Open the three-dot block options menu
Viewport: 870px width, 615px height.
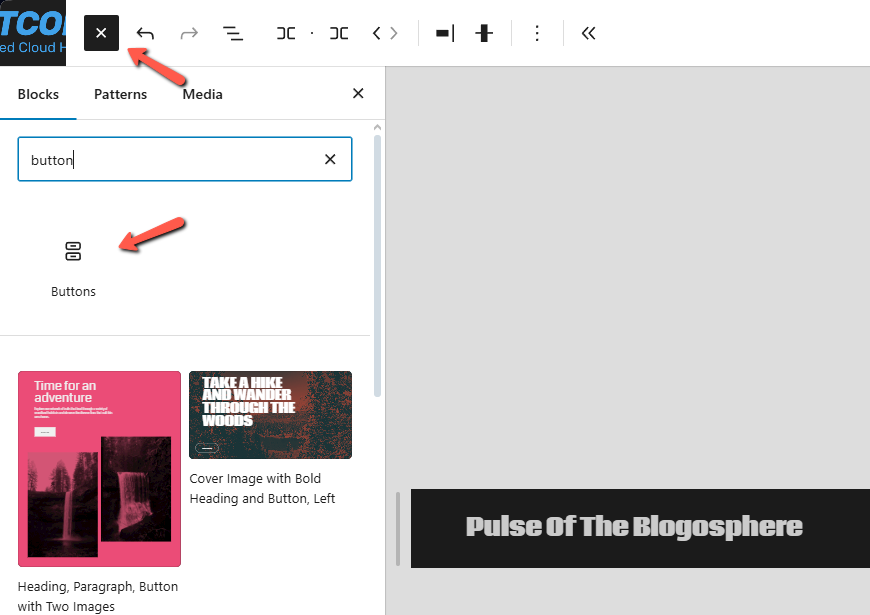tap(537, 33)
